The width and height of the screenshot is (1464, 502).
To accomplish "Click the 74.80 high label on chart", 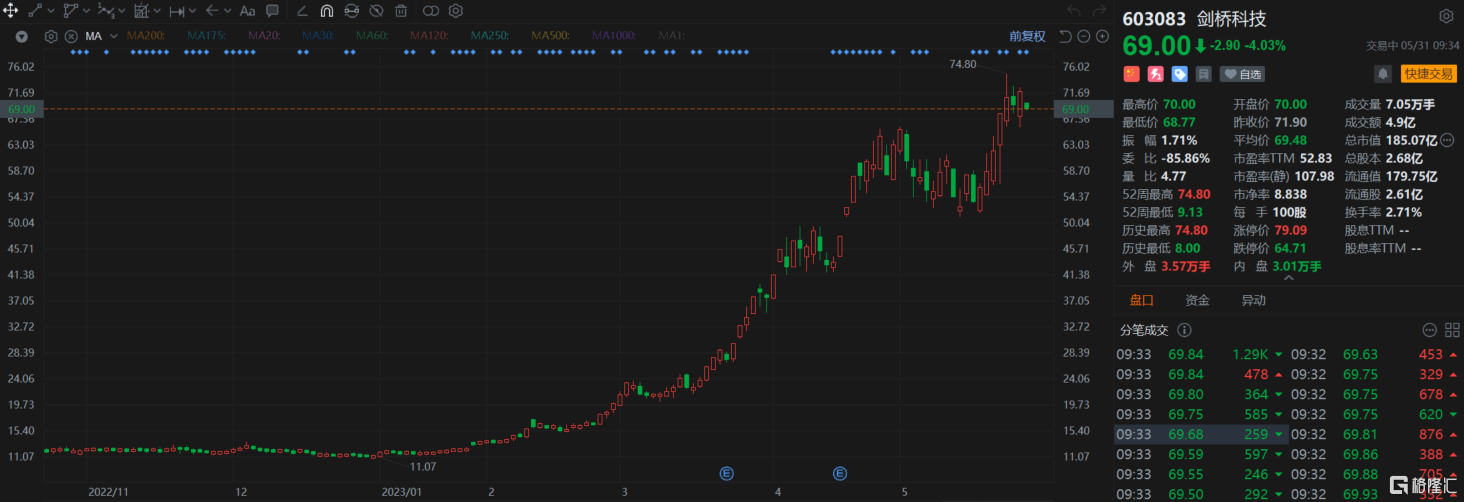I will point(962,64).
